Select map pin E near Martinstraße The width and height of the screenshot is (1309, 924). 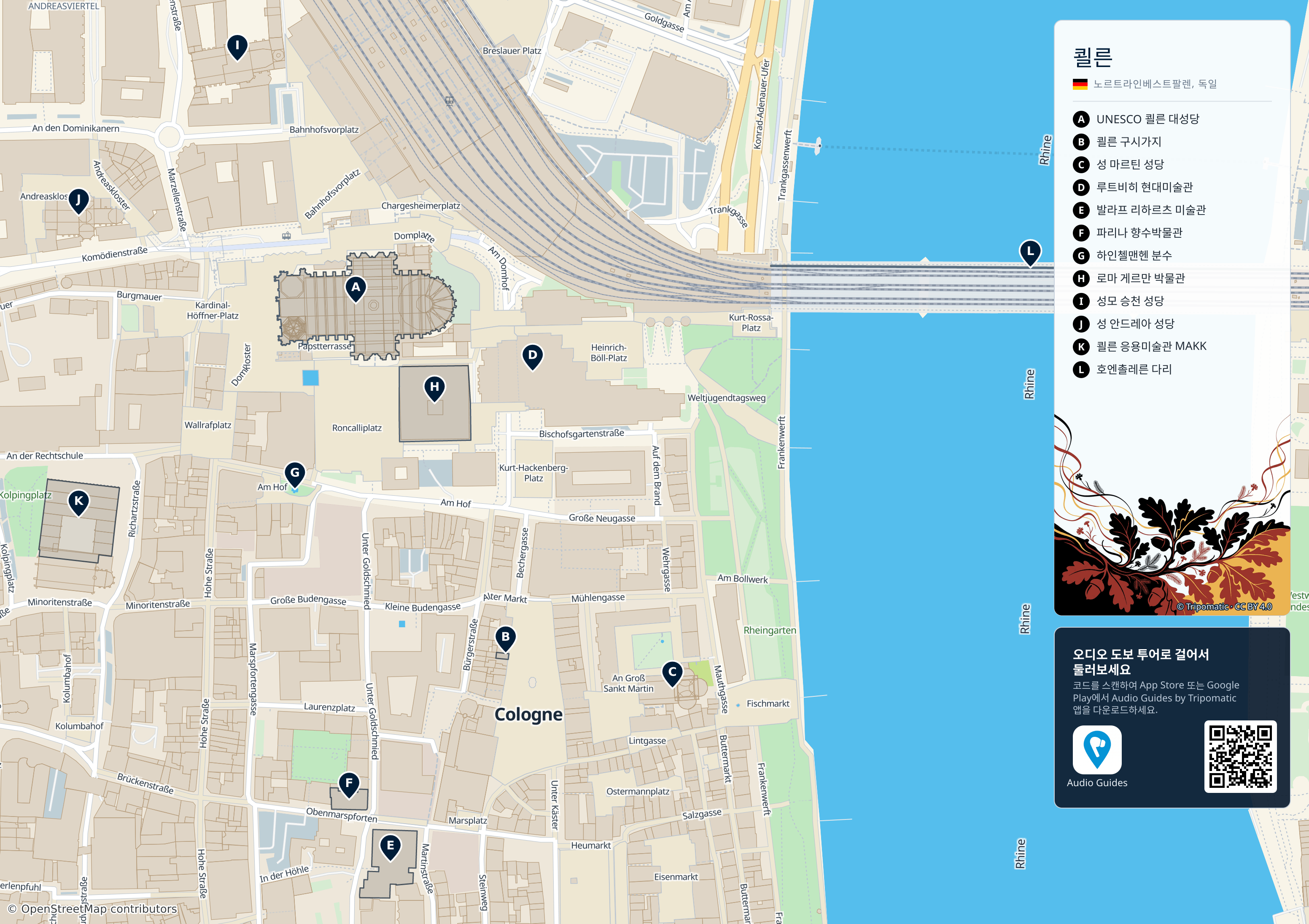tap(391, 847)
